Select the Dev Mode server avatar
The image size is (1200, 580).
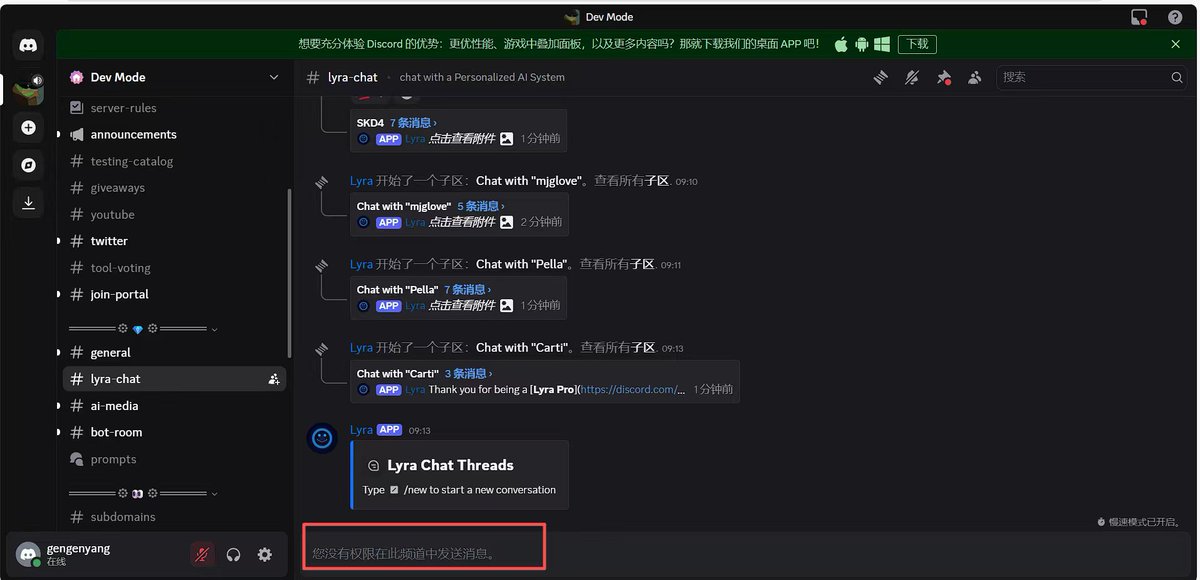(x=28, y=88)
